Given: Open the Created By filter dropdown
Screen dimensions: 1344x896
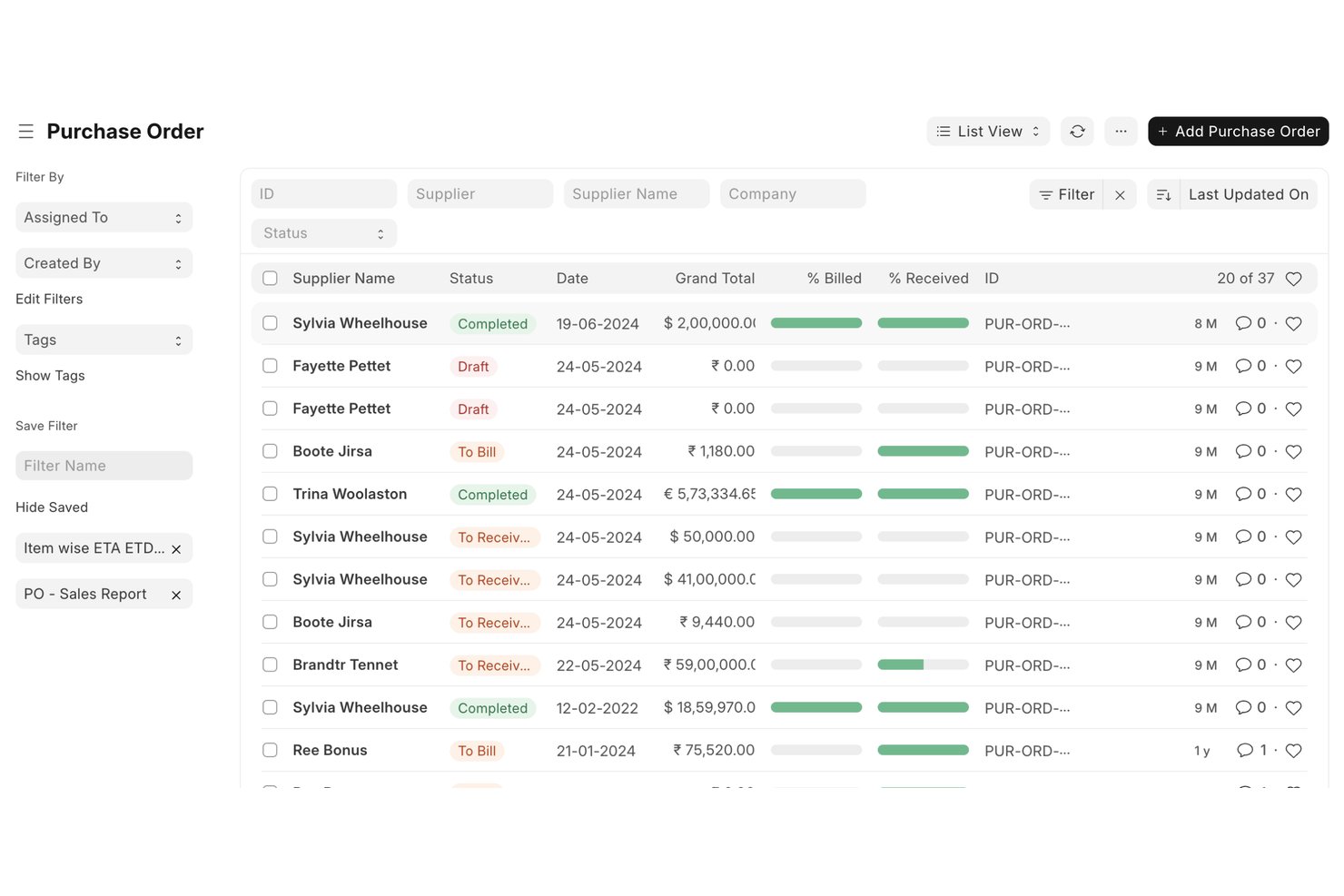Looking at the screenshot, I should 104,263.
